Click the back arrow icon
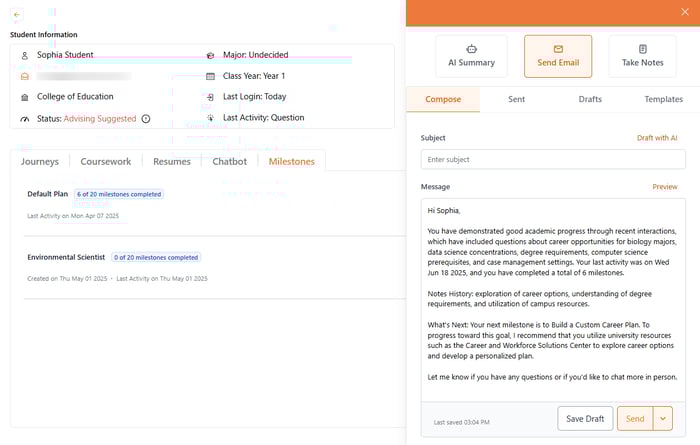The width and height of the screenshot is (700, 445). (x=17, y=15)
